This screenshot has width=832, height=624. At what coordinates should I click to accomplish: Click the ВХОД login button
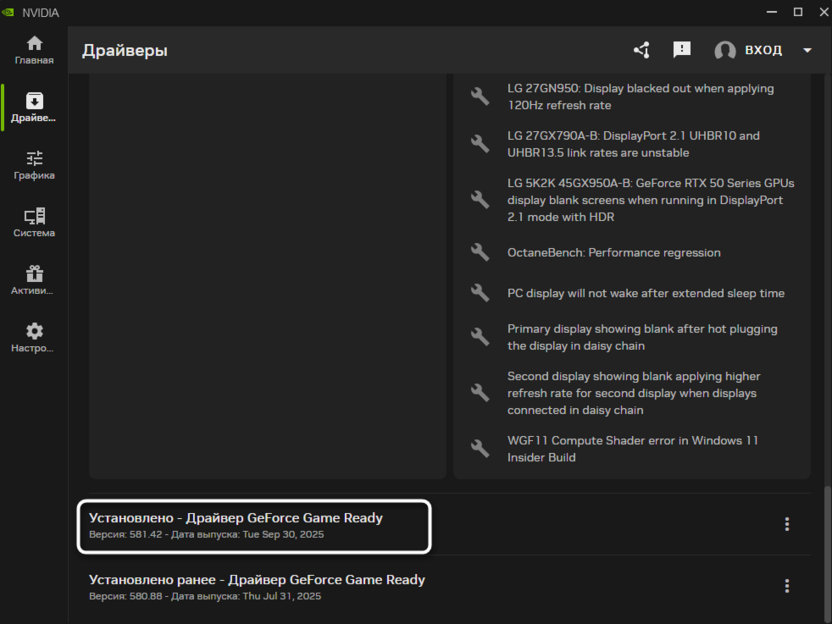[763, 50]
